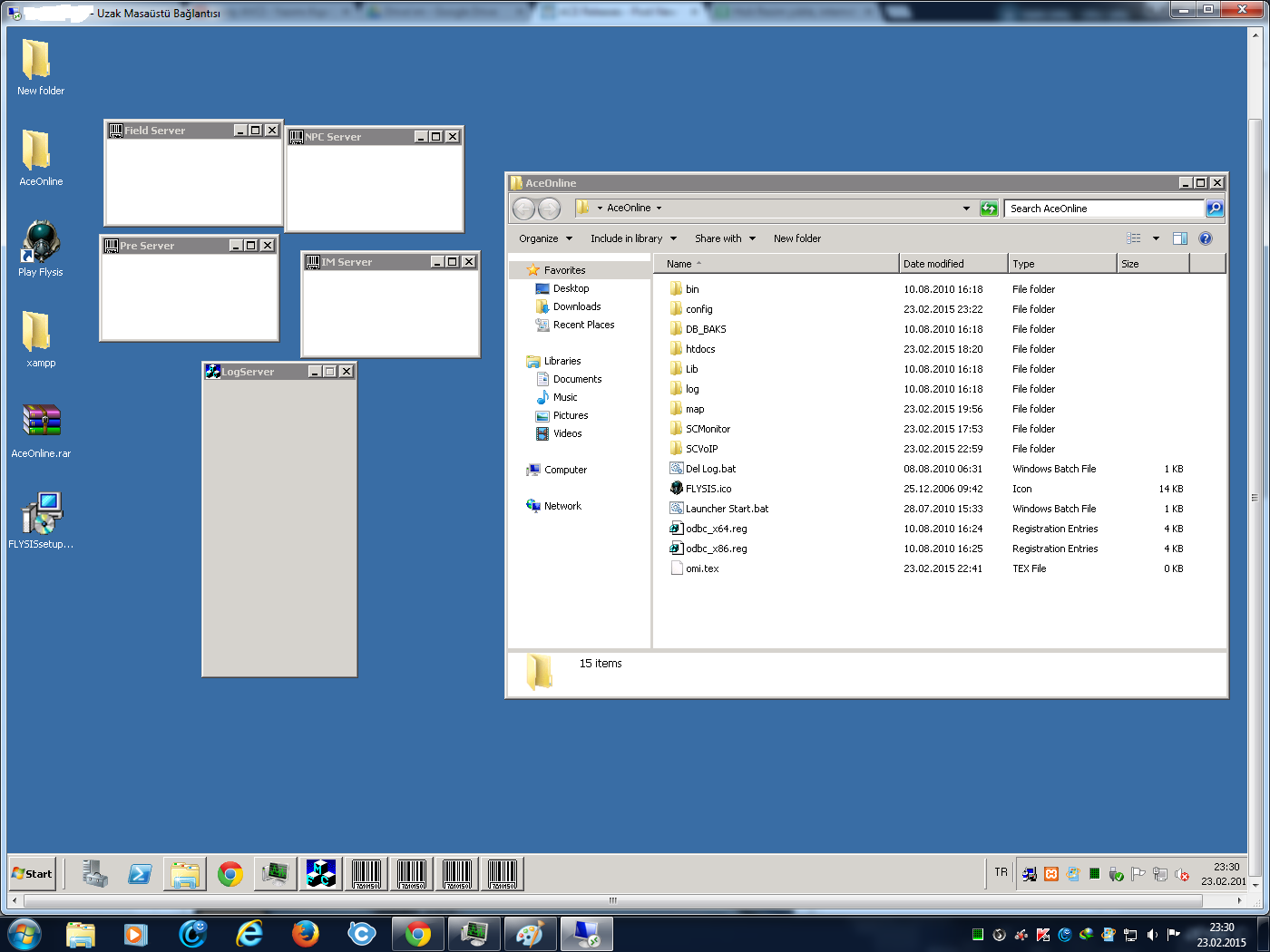Open Explorer help via the question mark
The image size is (1270, 952).
[x=1206, y=238]
